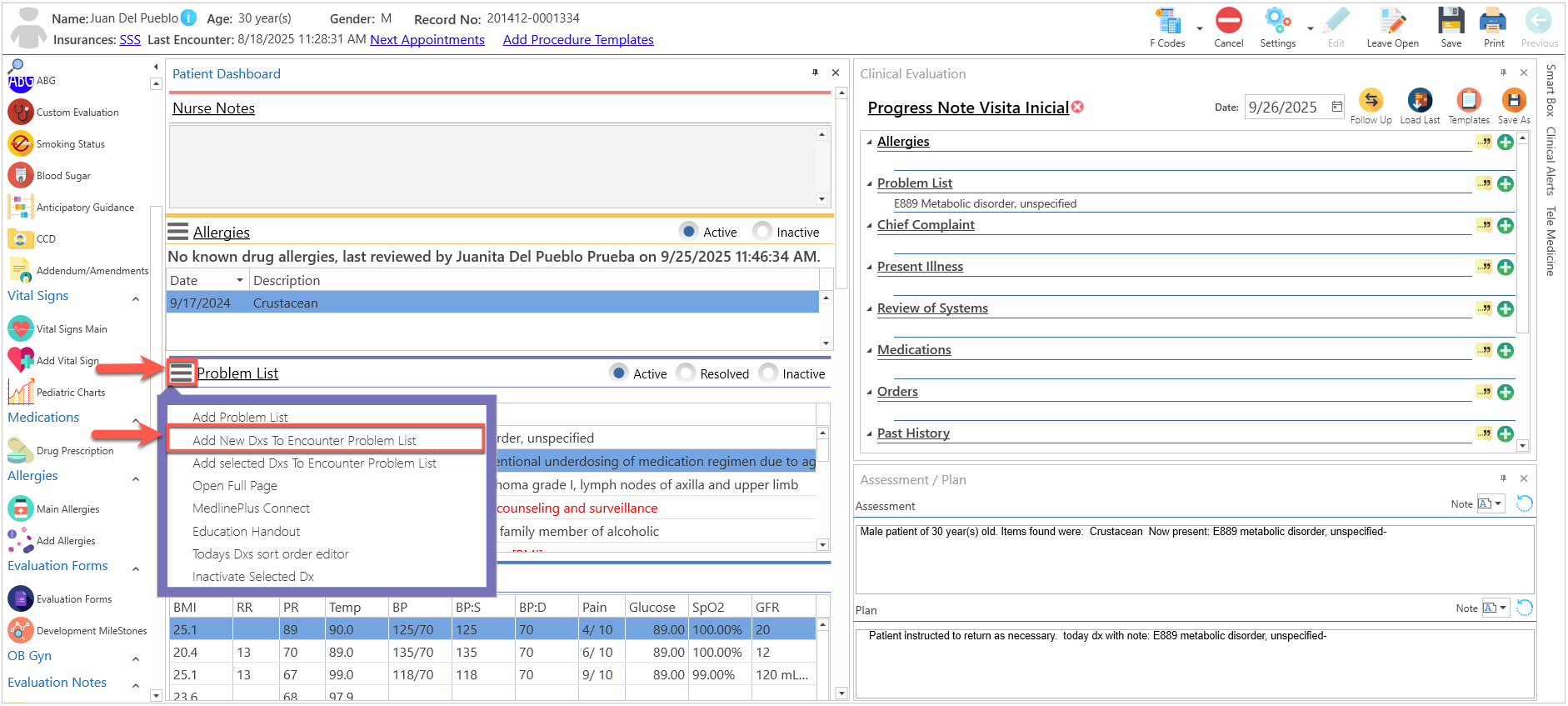The image size is (1568, 706).
Task: Open the Tele Medicine side tab
Action: click(1551, 241)
